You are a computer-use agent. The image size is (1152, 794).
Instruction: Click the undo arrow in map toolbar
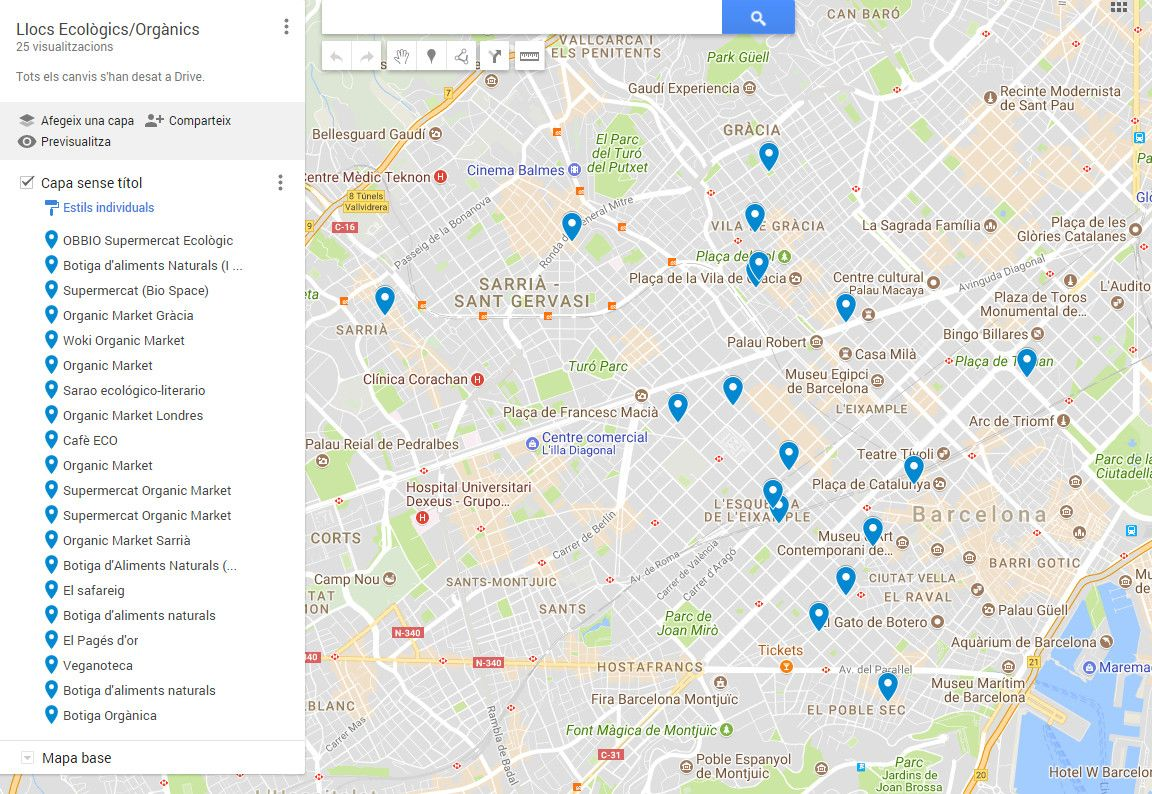click(x=337, y=57)
